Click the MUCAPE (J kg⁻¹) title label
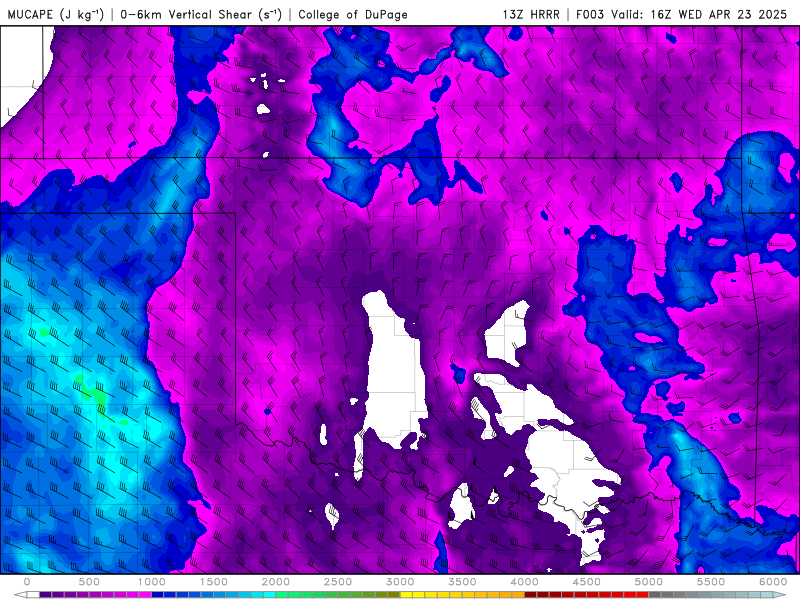Screen dimensions: 800x600 (x=55, y=14)
